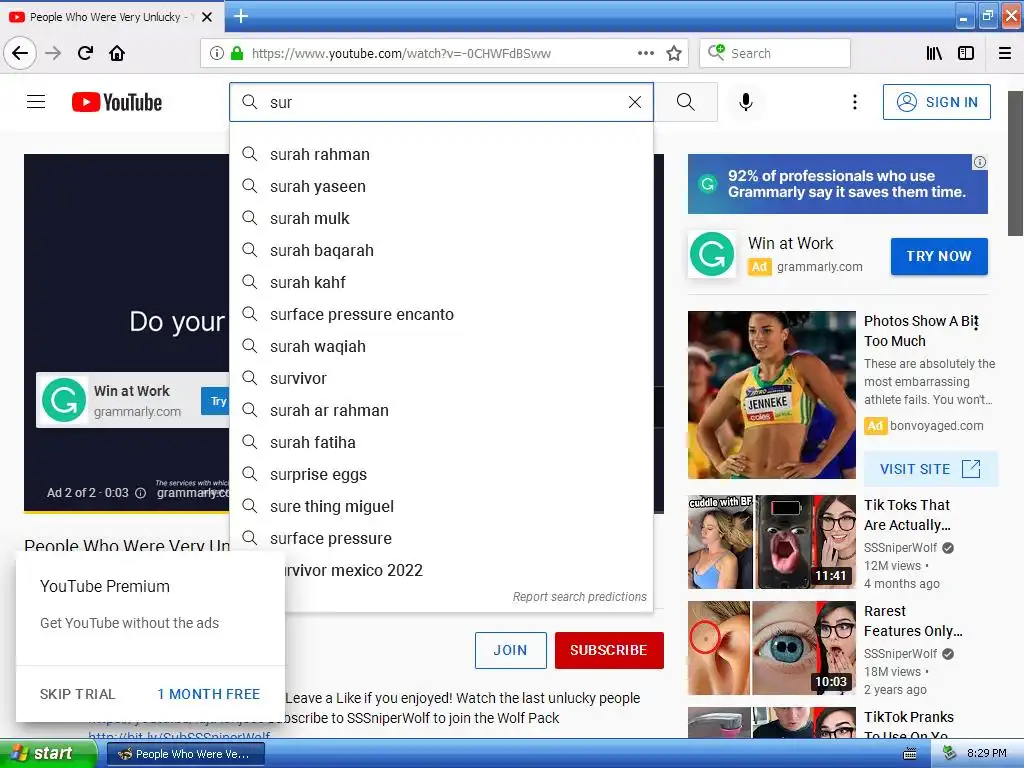
Task: Click the red SUBSCRIBE button
Action: (x=609, y=650)
